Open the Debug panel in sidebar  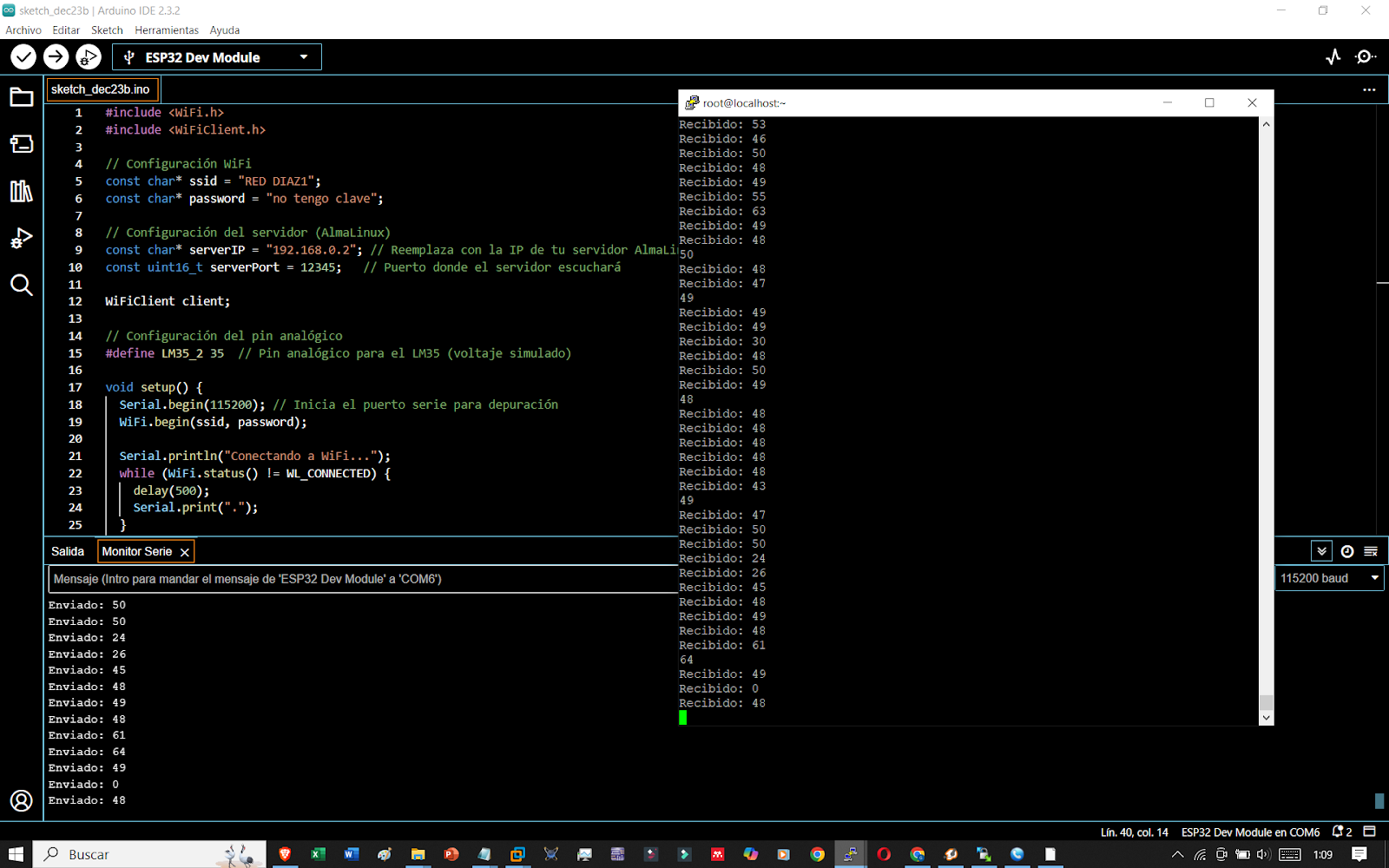pos(22,238)
